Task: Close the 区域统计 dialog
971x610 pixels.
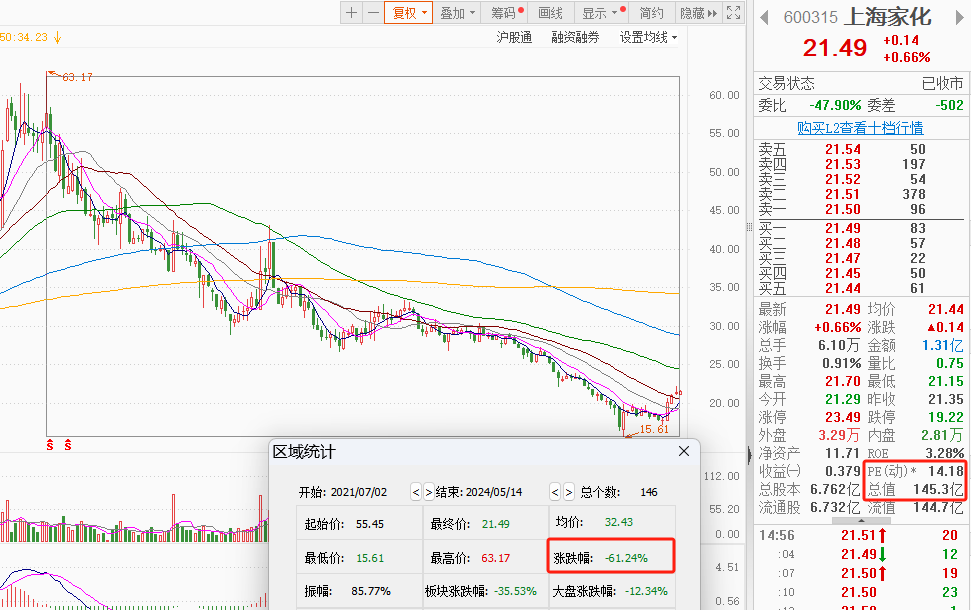Action: pos(684,451)
